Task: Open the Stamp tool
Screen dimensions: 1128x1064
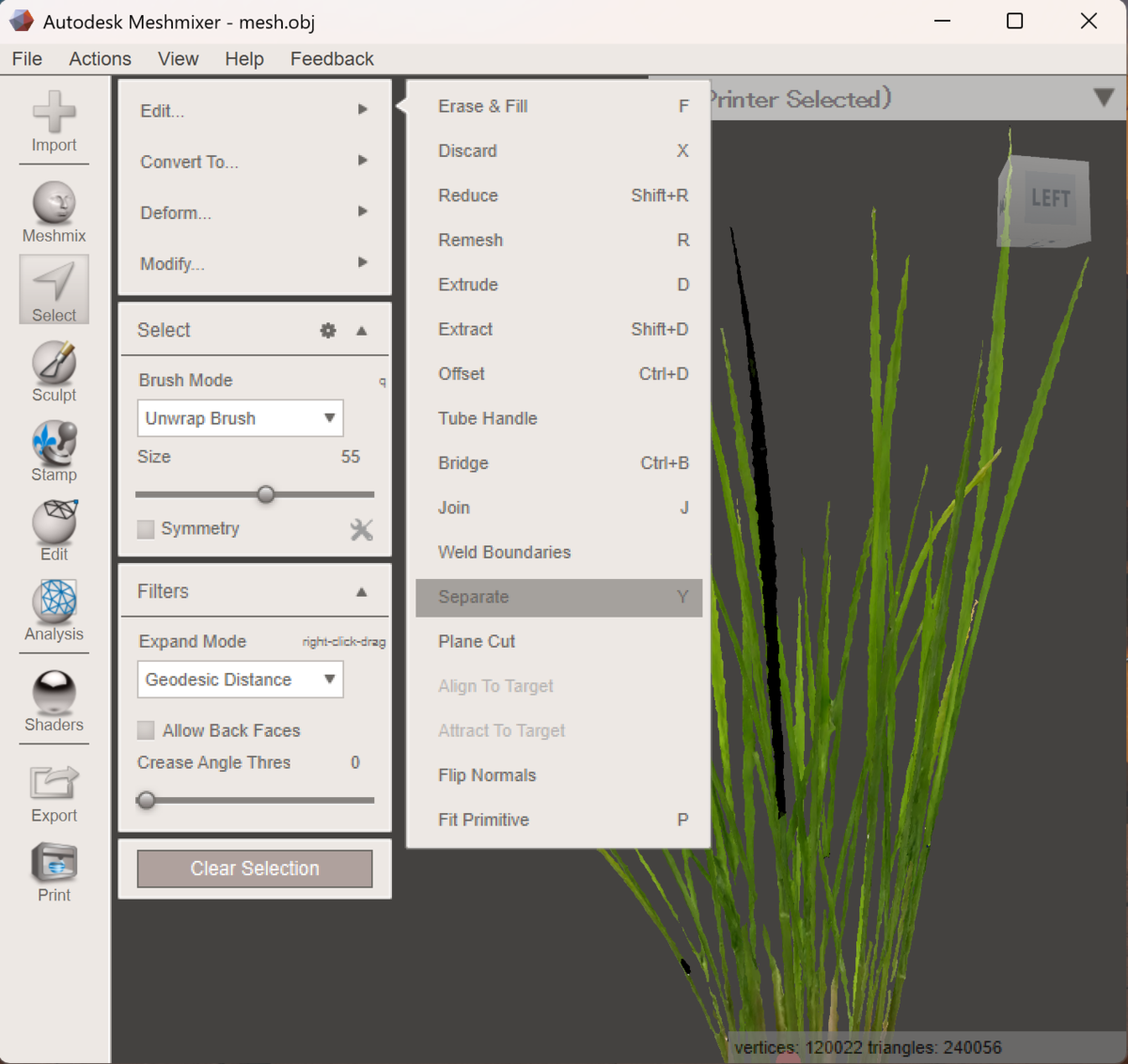Action: (54, 451)
